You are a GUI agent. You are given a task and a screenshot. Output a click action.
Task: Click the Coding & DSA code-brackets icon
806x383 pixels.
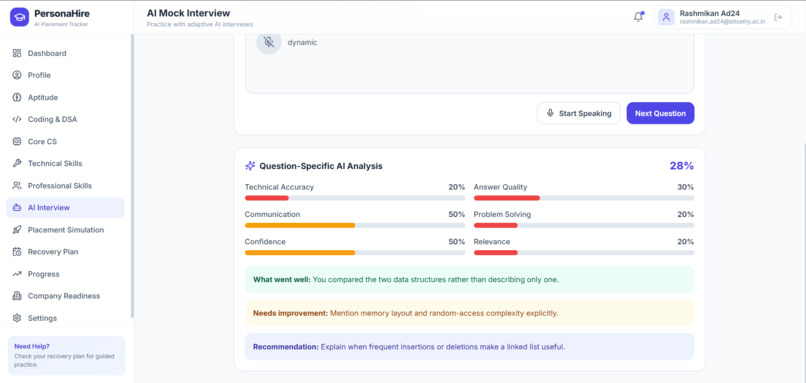coord(17,119)
